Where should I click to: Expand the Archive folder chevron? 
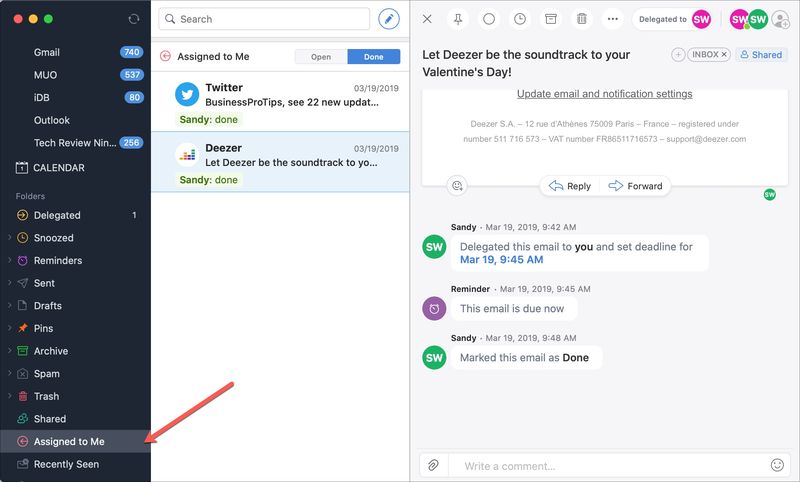tap(9, 350)
